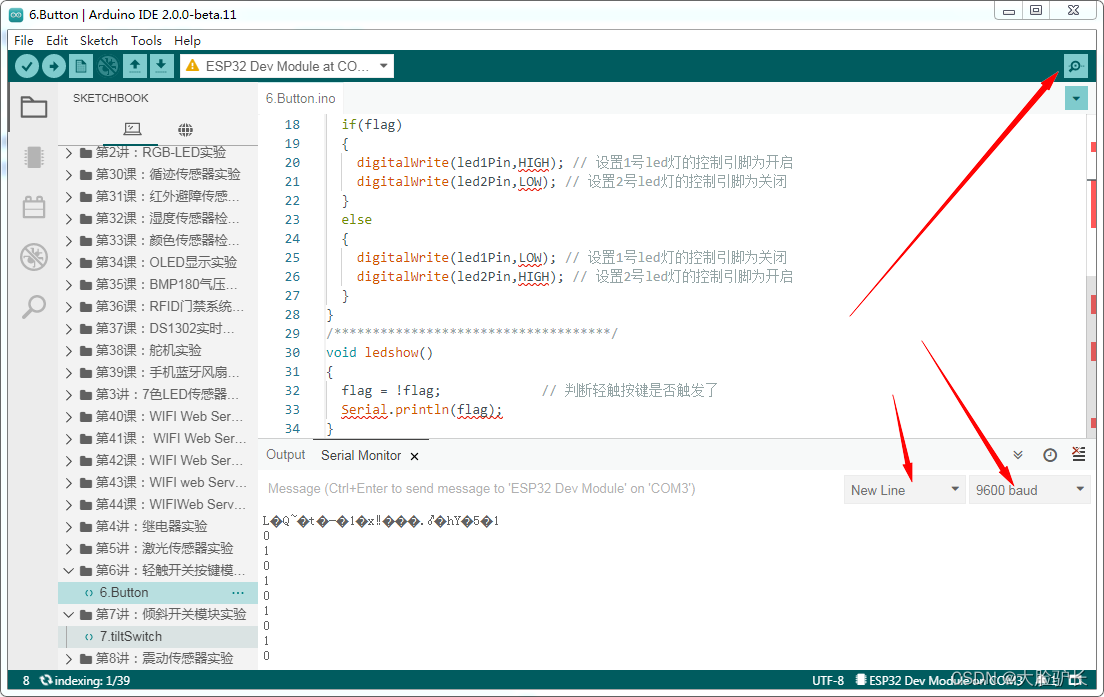
Task: Open the 6.Button options ellipsis
Action: [238, 593]
